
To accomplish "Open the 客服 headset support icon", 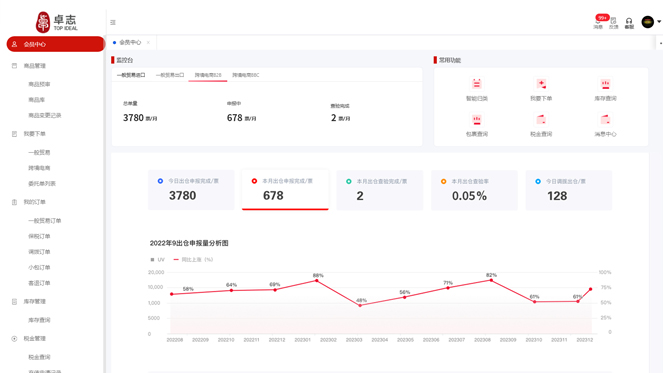I will click(629, 23).
